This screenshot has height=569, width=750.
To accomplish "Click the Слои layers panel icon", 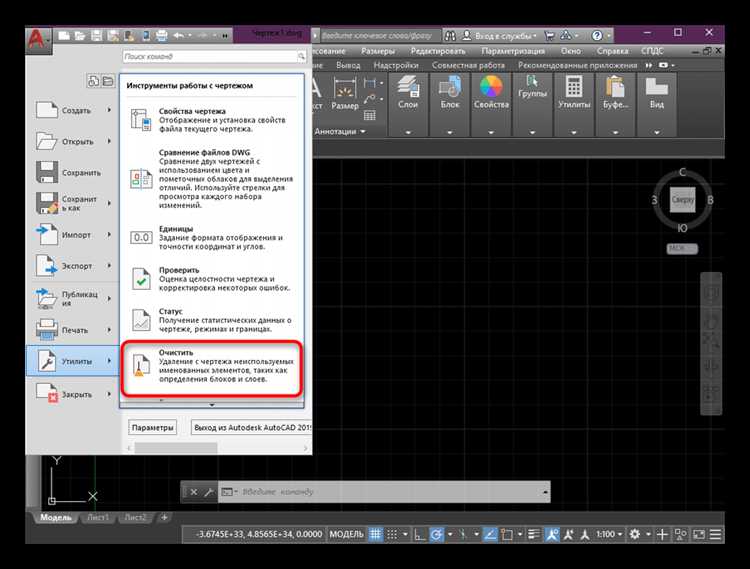I will 408,91.
